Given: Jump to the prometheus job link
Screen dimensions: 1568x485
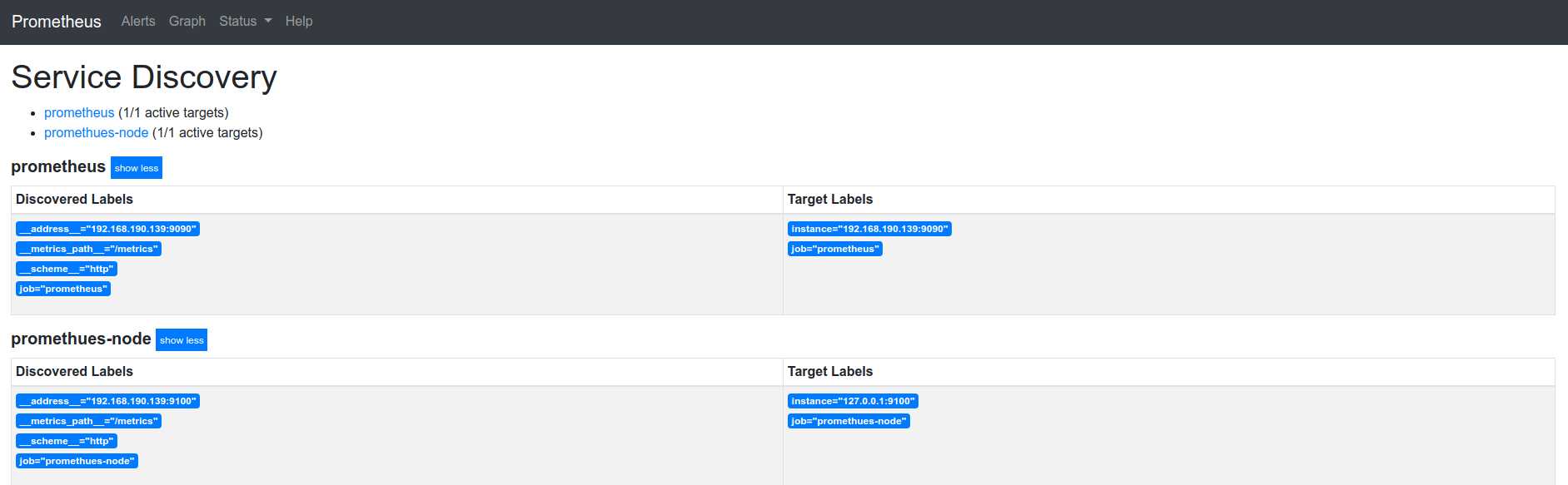Looking at the screenshot, I should tap(79, 112).
